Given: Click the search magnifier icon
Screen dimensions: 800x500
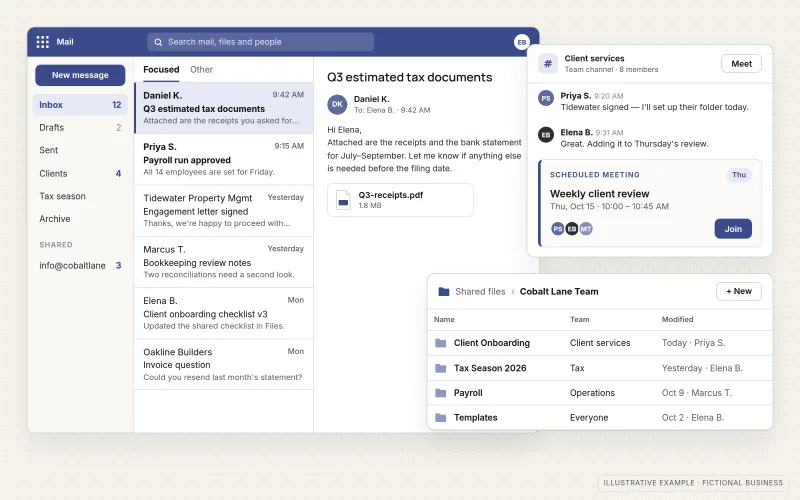Looking at the screenshot, I should coord(158,42).
